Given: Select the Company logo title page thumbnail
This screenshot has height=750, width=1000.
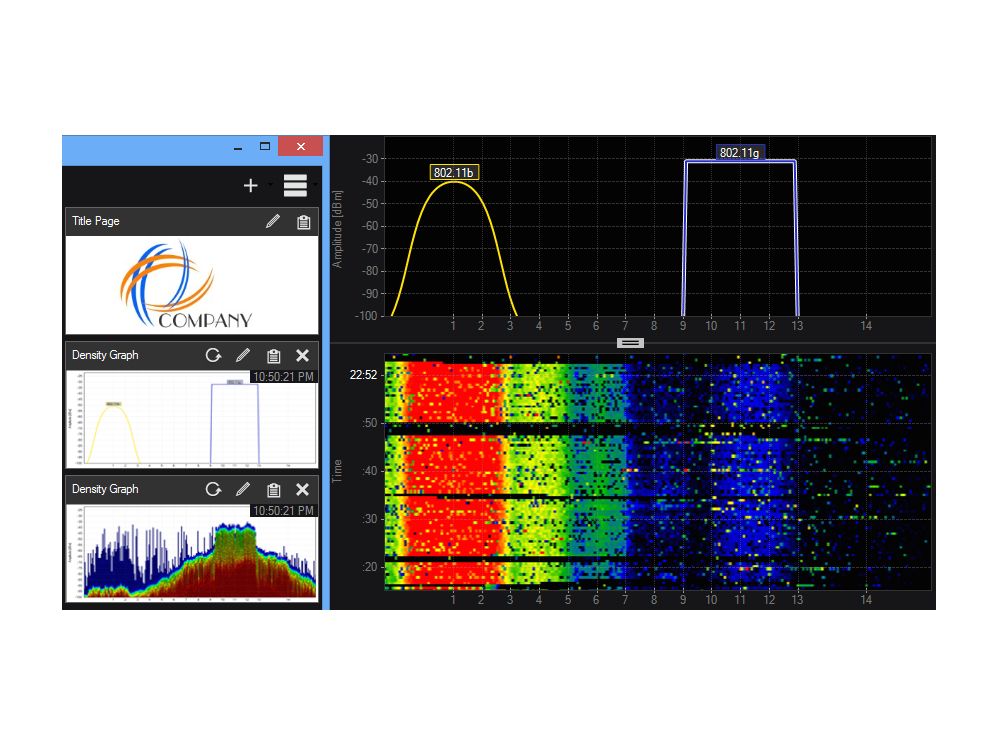Looking at the screenshot, I should (192, 284).
